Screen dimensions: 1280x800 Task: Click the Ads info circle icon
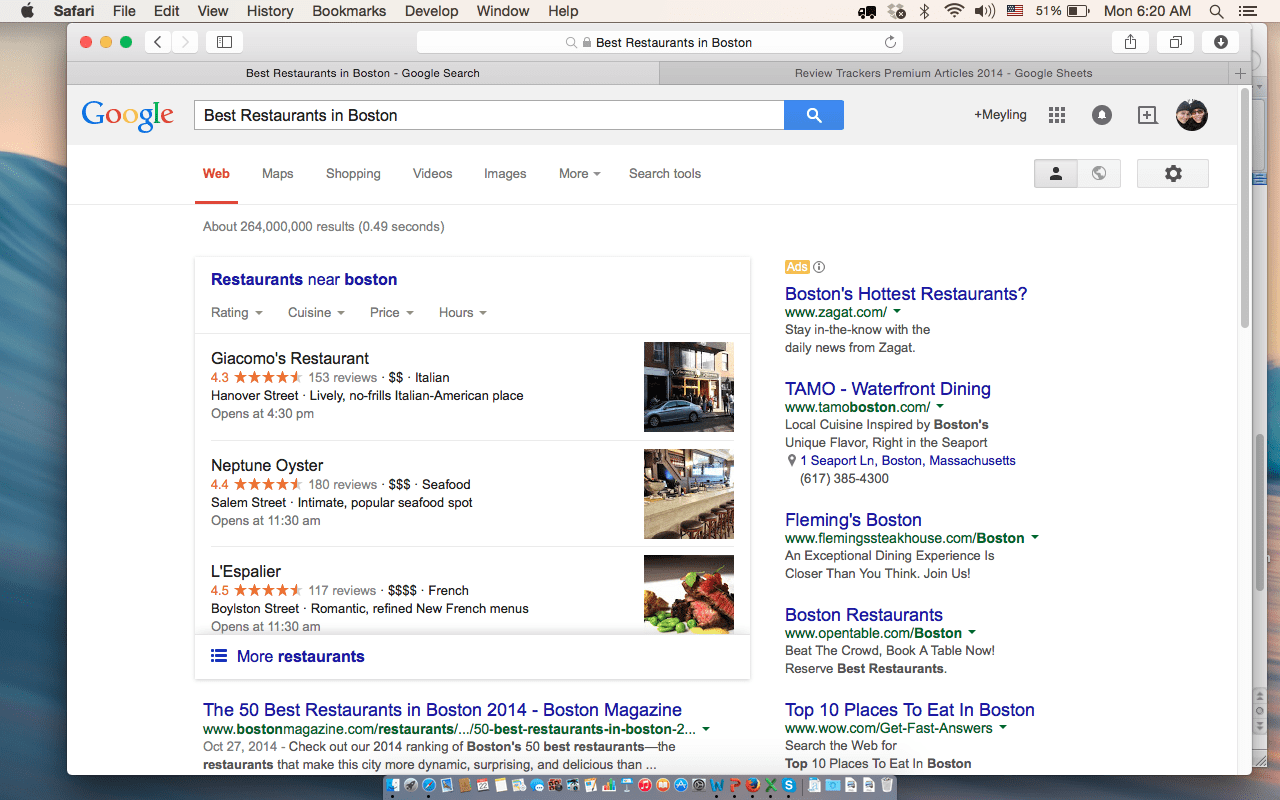819,267
